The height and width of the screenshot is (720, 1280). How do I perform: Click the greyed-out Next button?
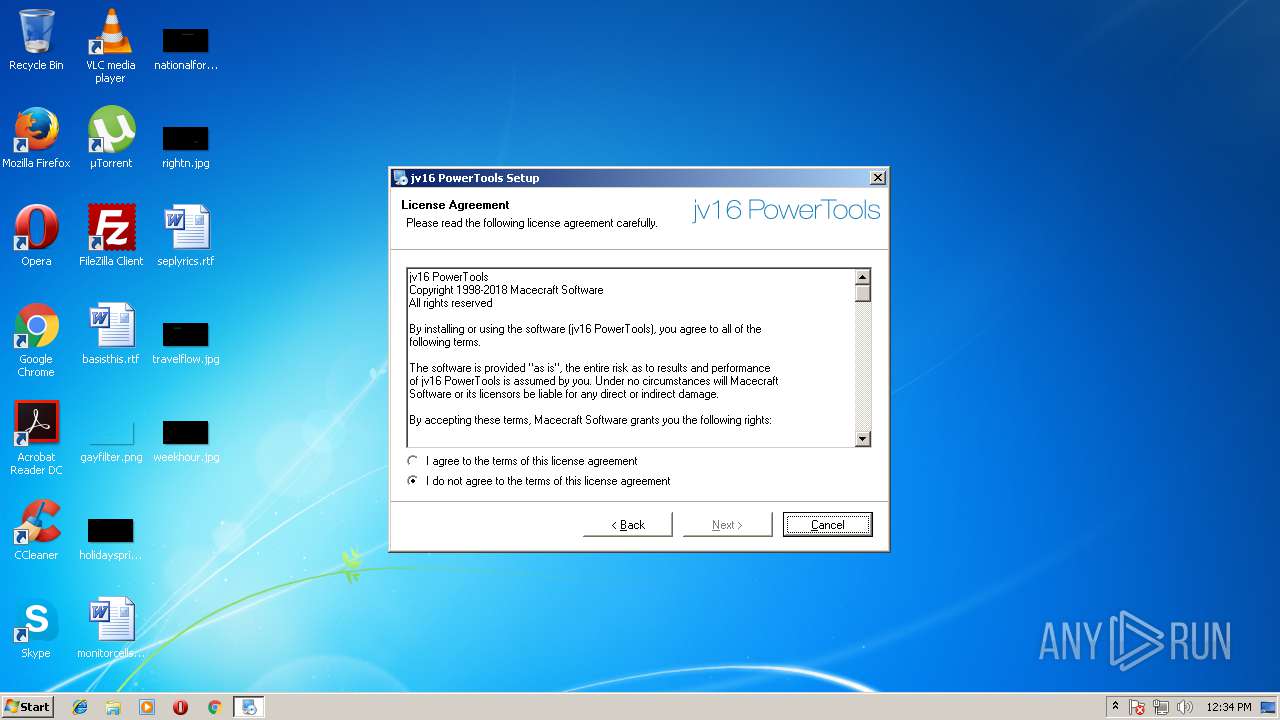(727, 524)
